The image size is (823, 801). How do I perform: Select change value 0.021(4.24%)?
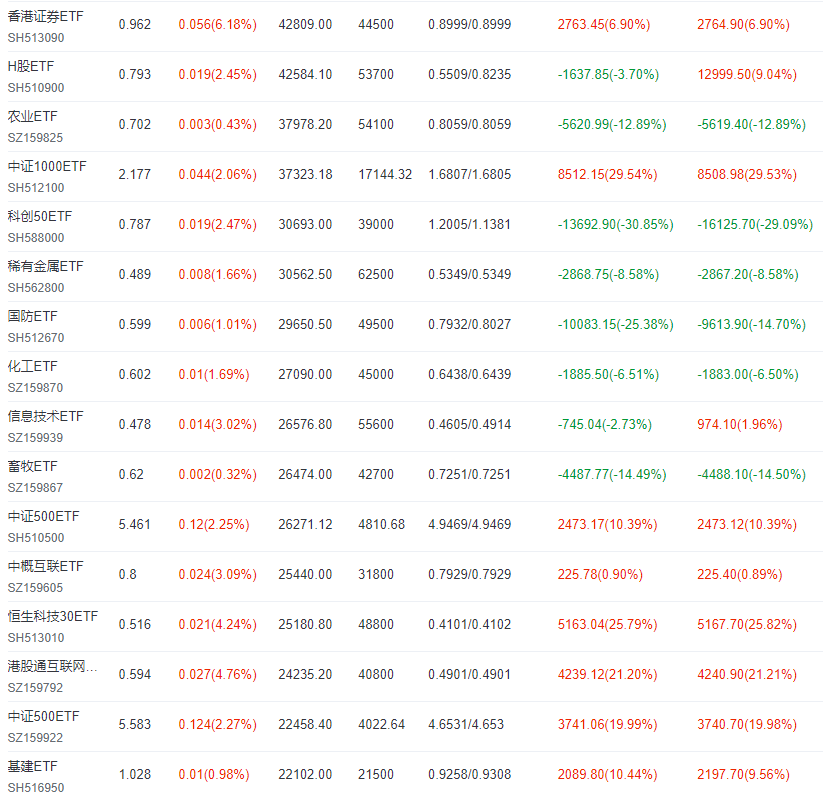pyautogui.click(x=217, y=625)
